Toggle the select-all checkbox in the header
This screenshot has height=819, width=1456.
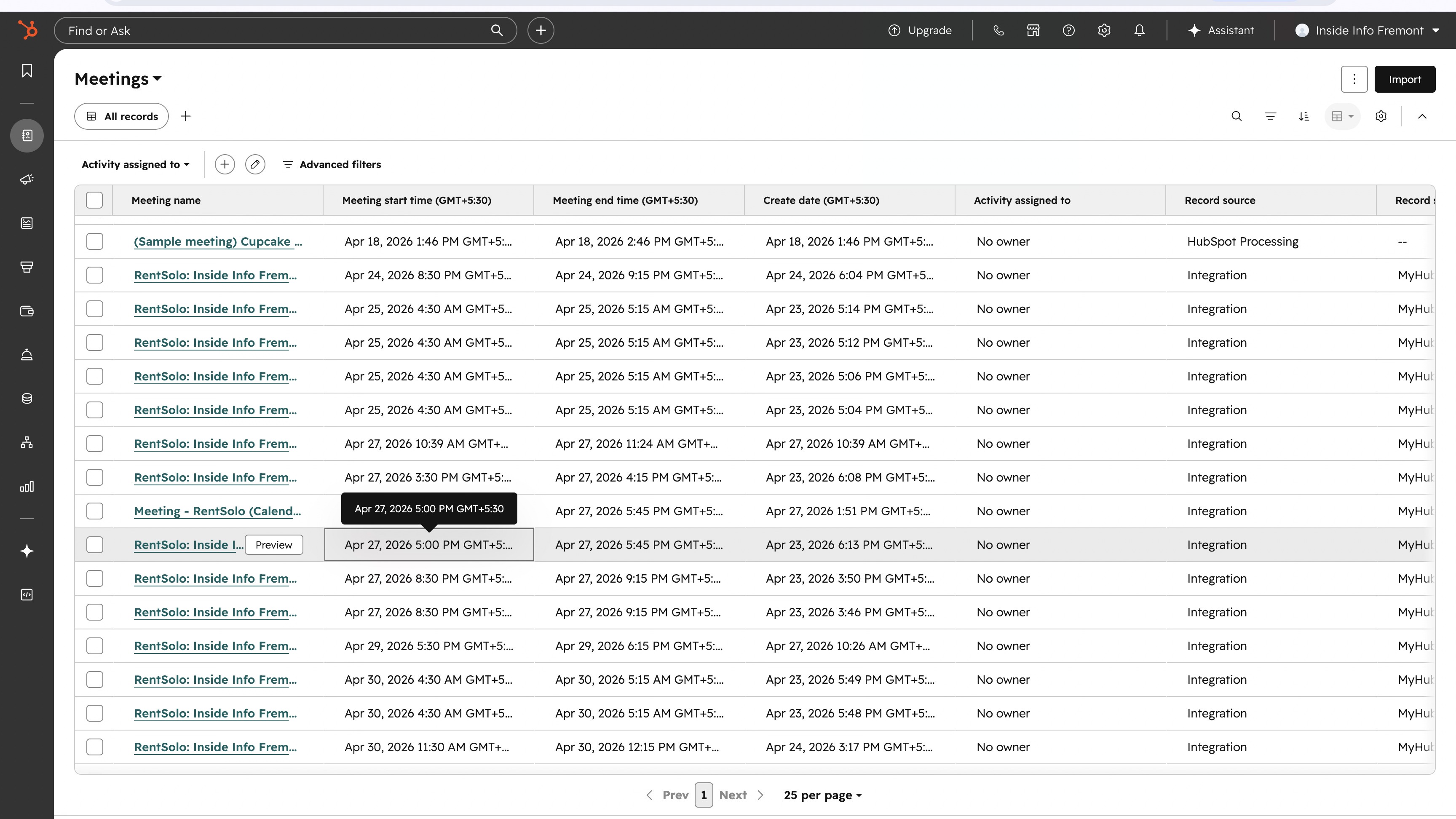[94, 200]
